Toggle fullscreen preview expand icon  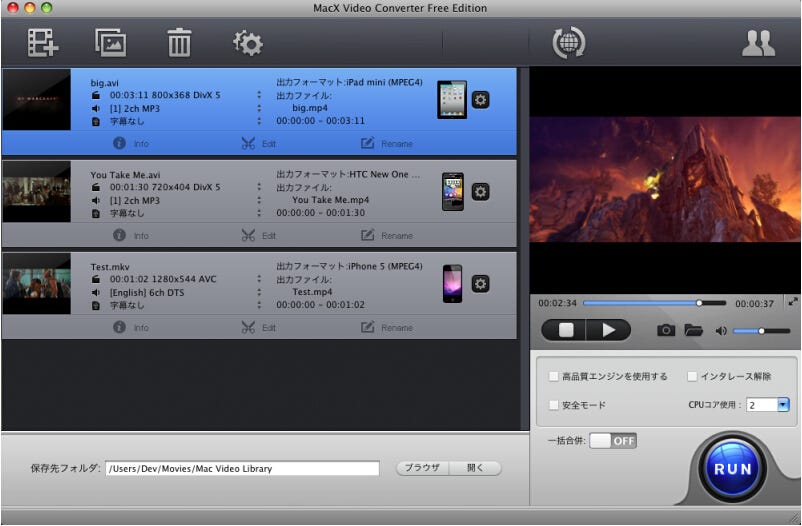[793, 302]
